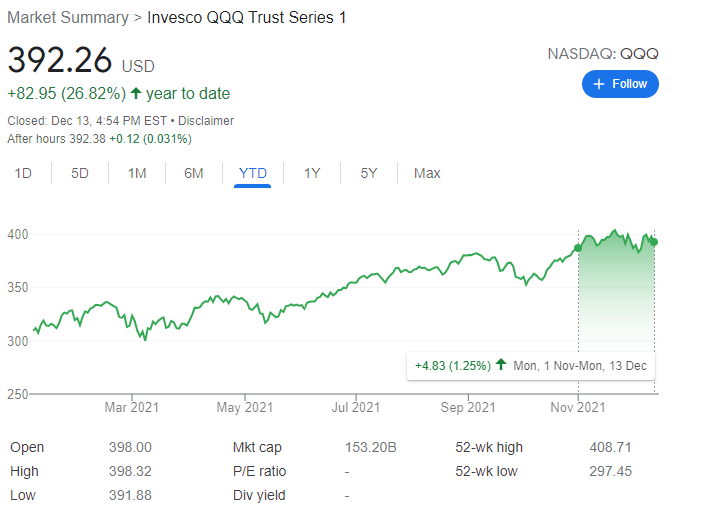Show the 1M chart range
The image size is (709, 511).
point(137,173)
